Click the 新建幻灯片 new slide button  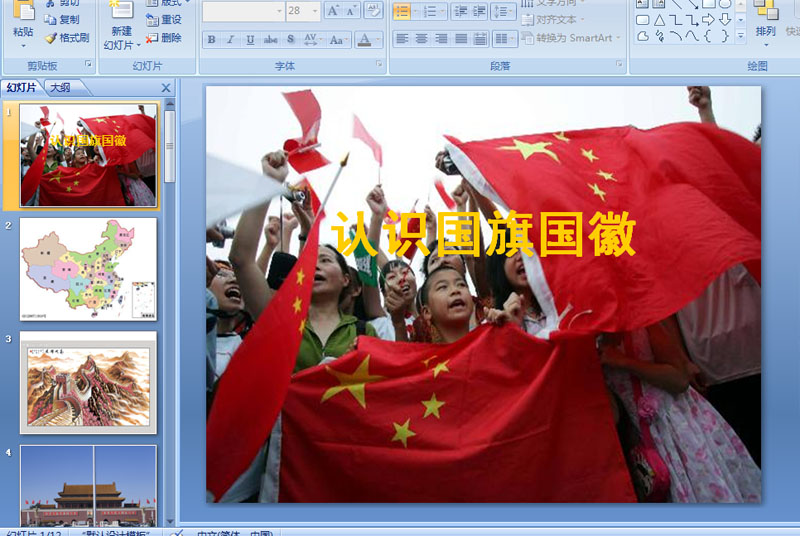tap(122, 25)
